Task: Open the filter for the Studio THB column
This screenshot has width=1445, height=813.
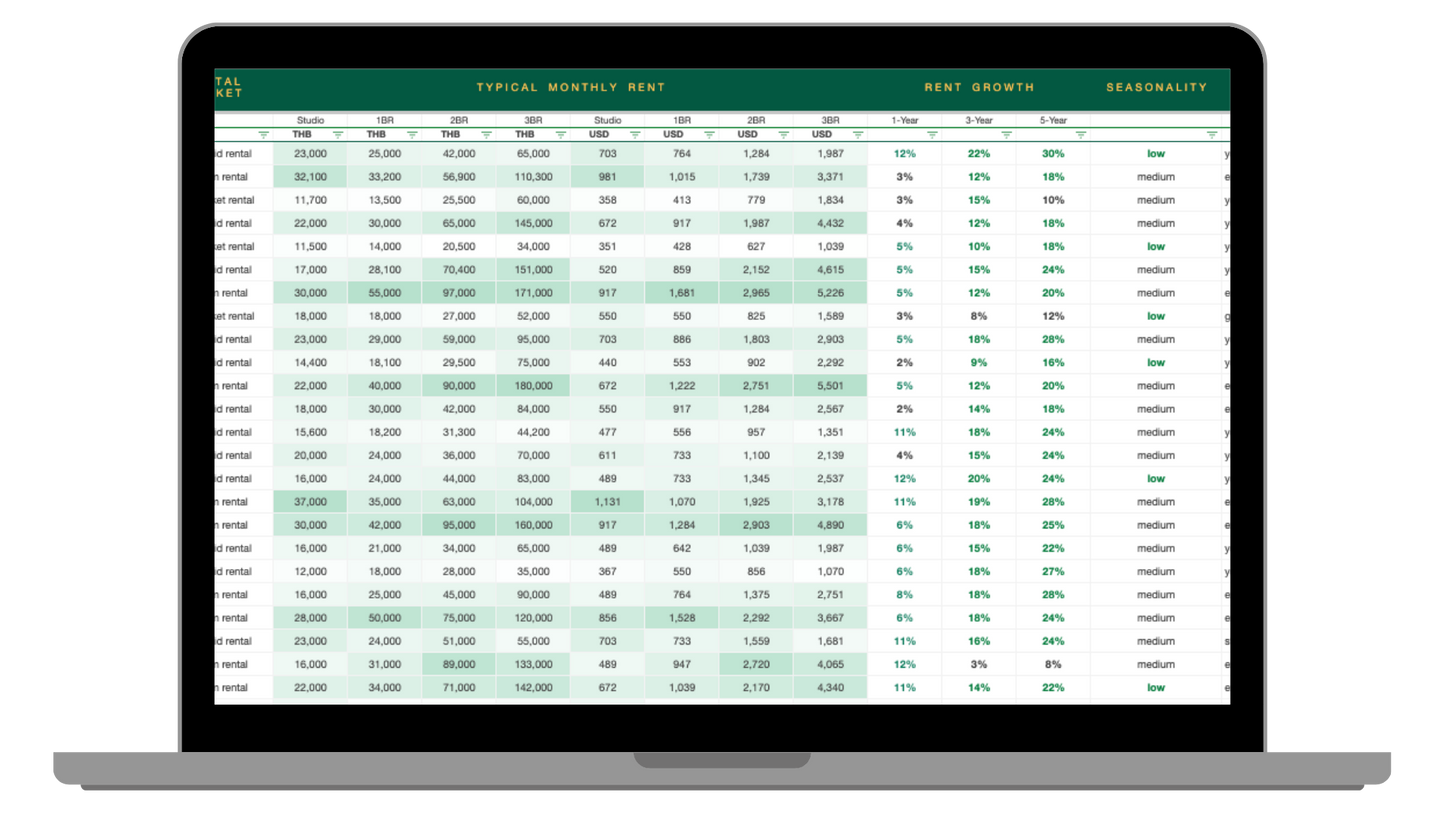Action: pyautogui.click(x=338, y=133)
